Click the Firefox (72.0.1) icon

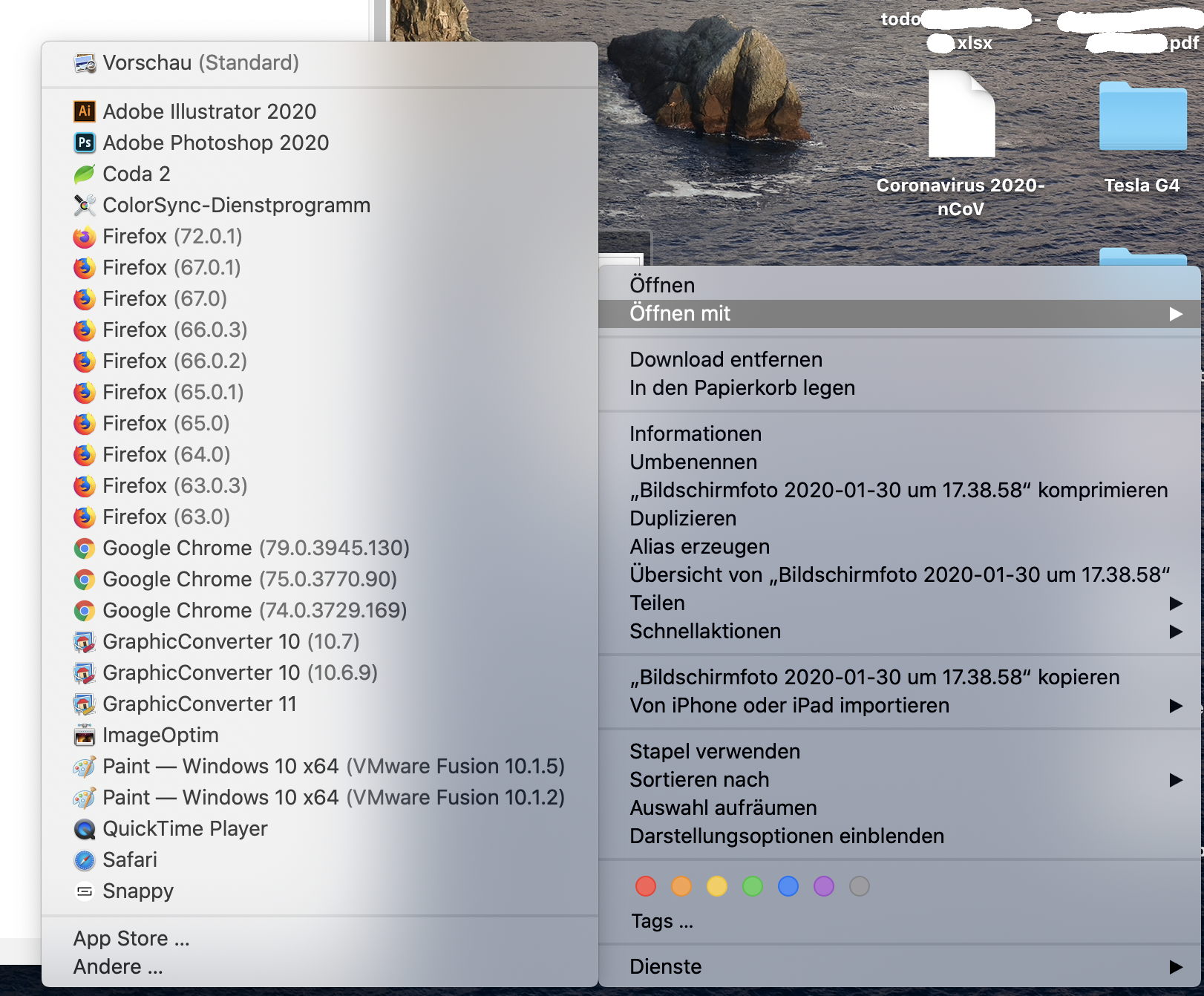[85, 237]
